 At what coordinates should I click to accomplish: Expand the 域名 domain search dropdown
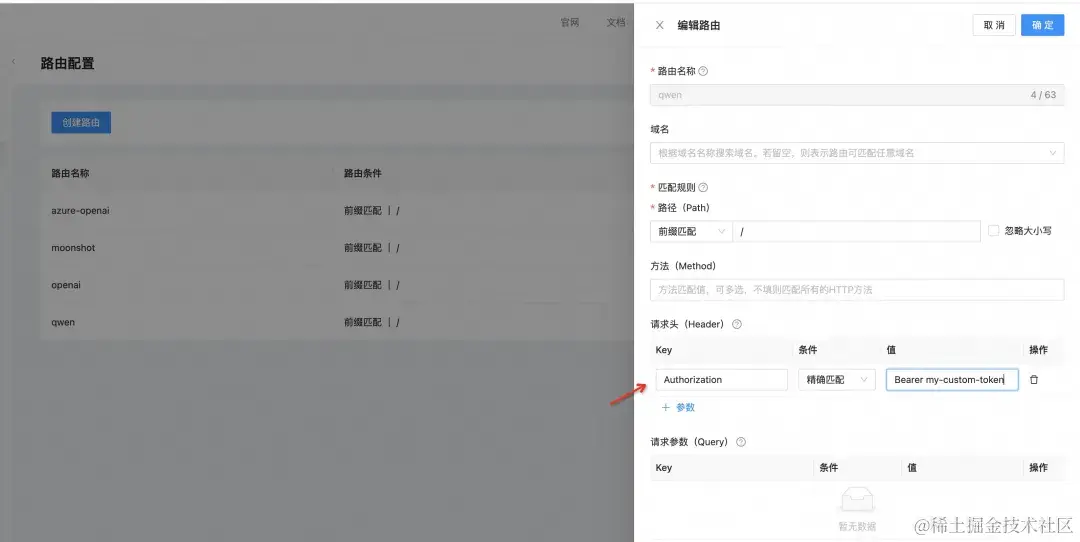pos(857,153)
